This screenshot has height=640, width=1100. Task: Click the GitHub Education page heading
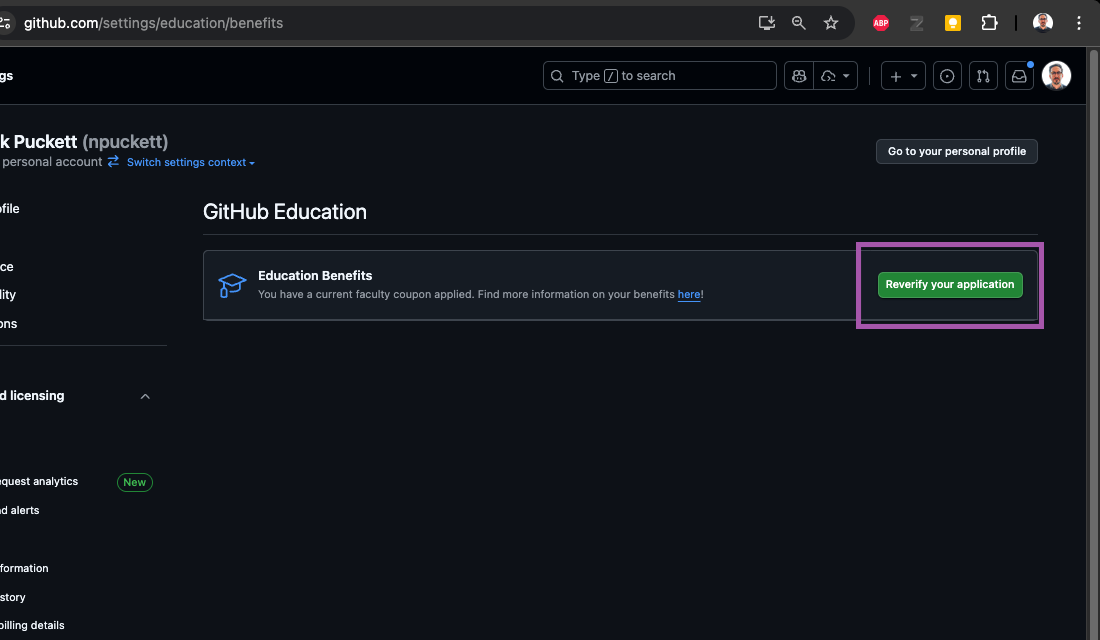[x=285, y=212]
